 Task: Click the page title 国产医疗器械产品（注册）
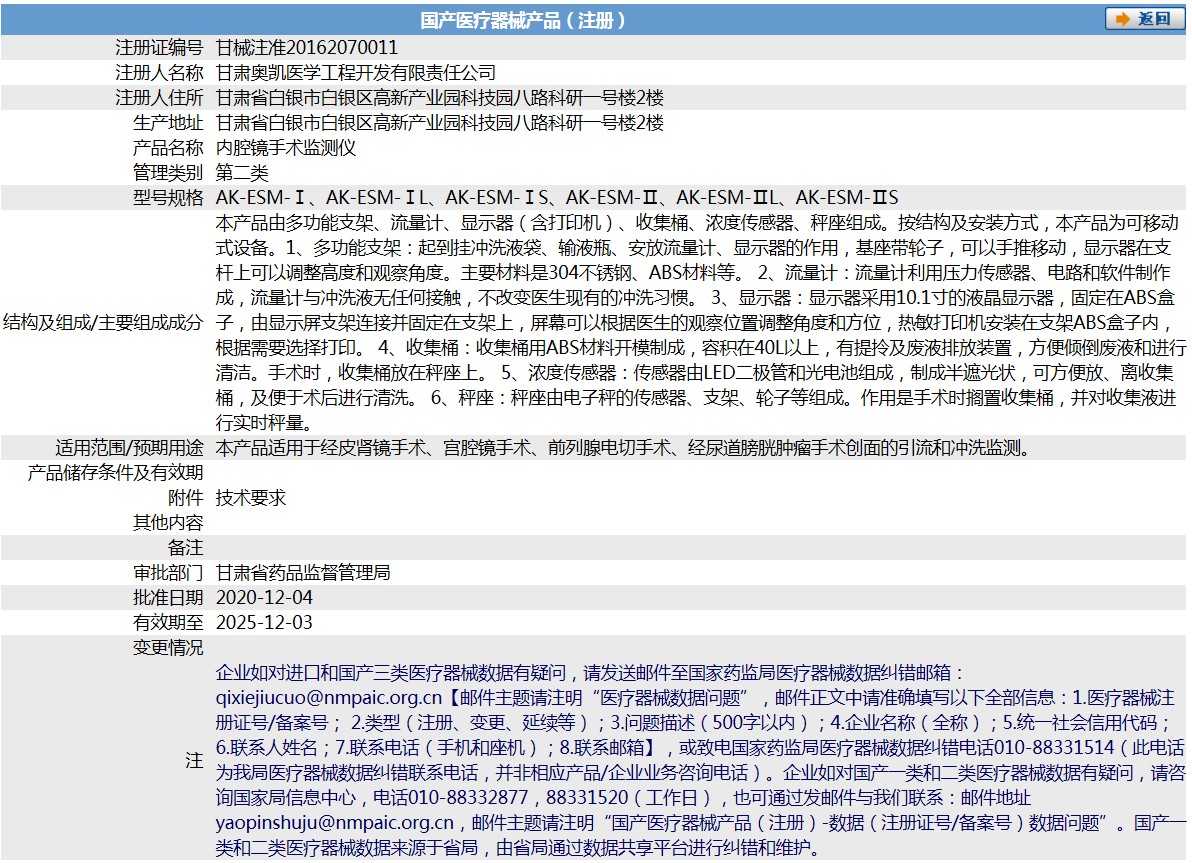click(x=524, y=20)
